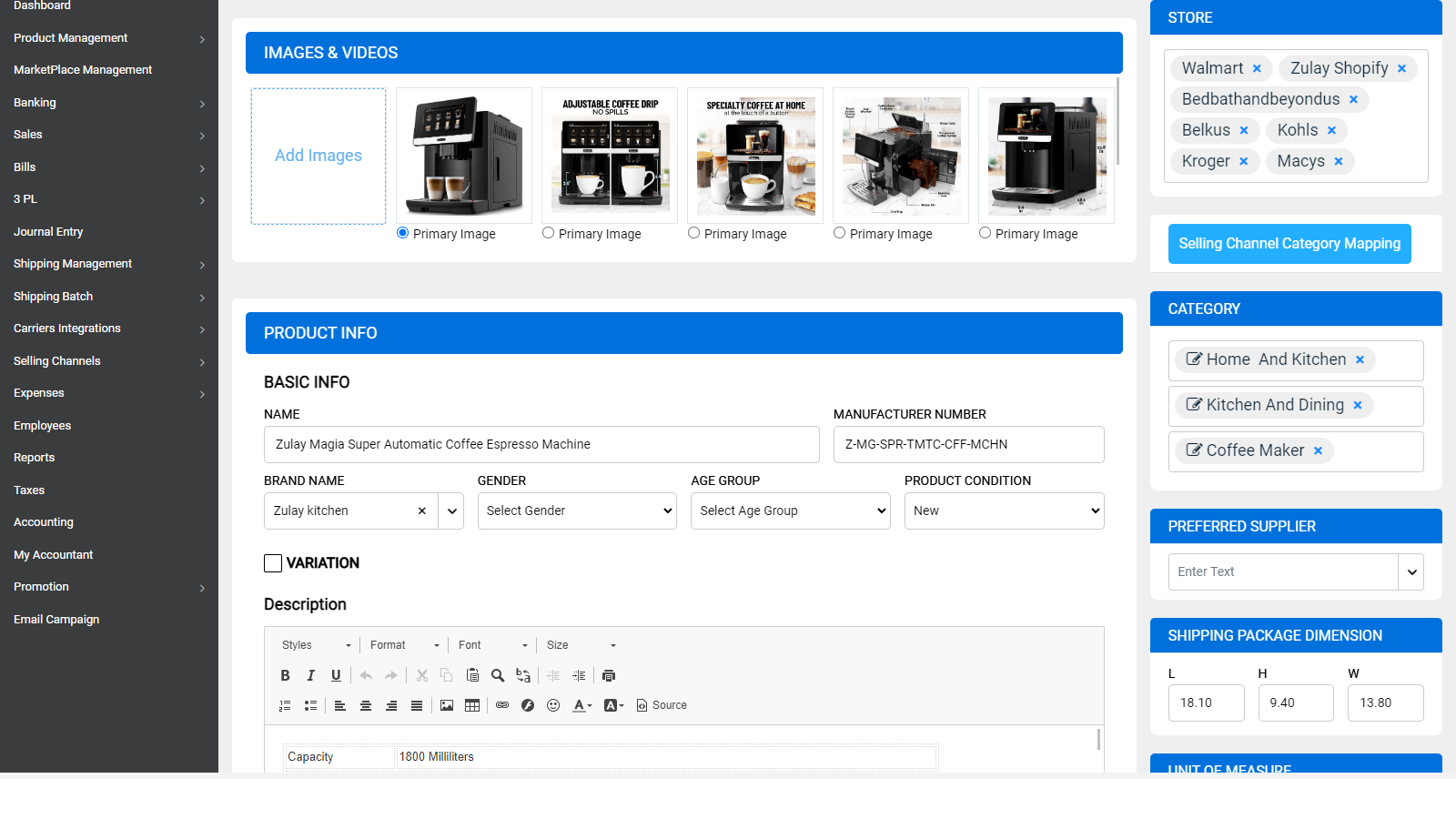Insert a hyperlink in the description
The width and height of the screenshot is (1456, 819).
click(502, 704)
